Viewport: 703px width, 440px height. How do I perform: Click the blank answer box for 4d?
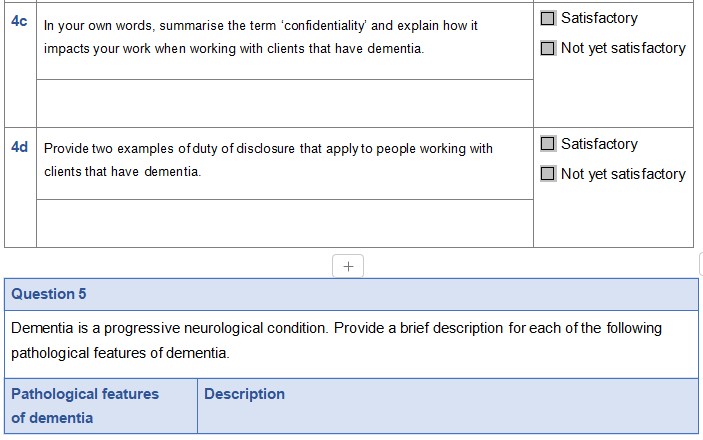pos(284,222)
